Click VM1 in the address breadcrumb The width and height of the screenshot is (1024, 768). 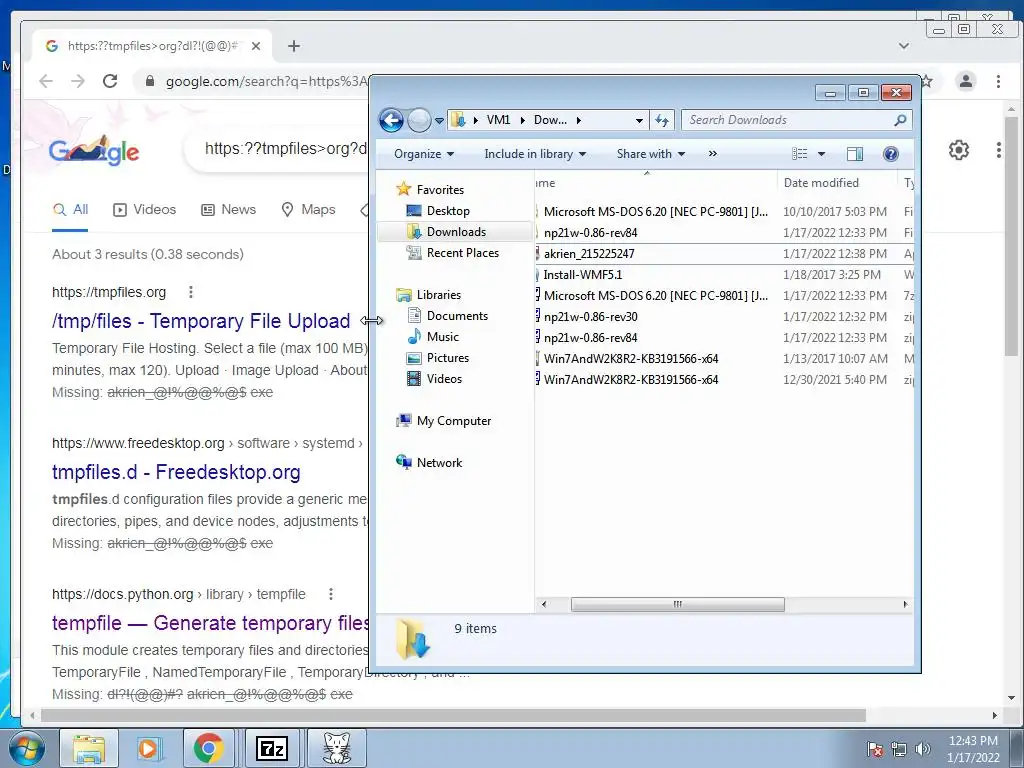(498, 120)
